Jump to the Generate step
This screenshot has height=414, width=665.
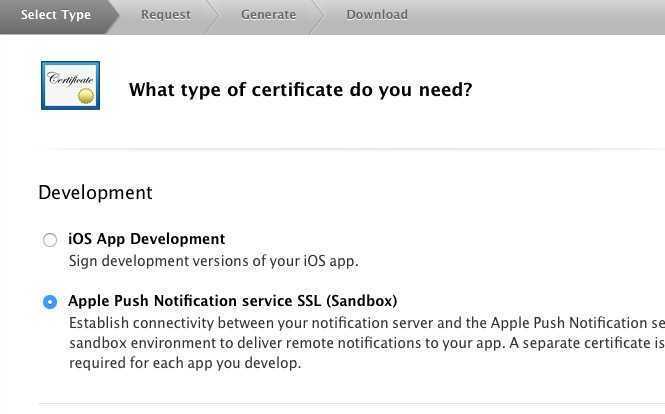point(268,15)
